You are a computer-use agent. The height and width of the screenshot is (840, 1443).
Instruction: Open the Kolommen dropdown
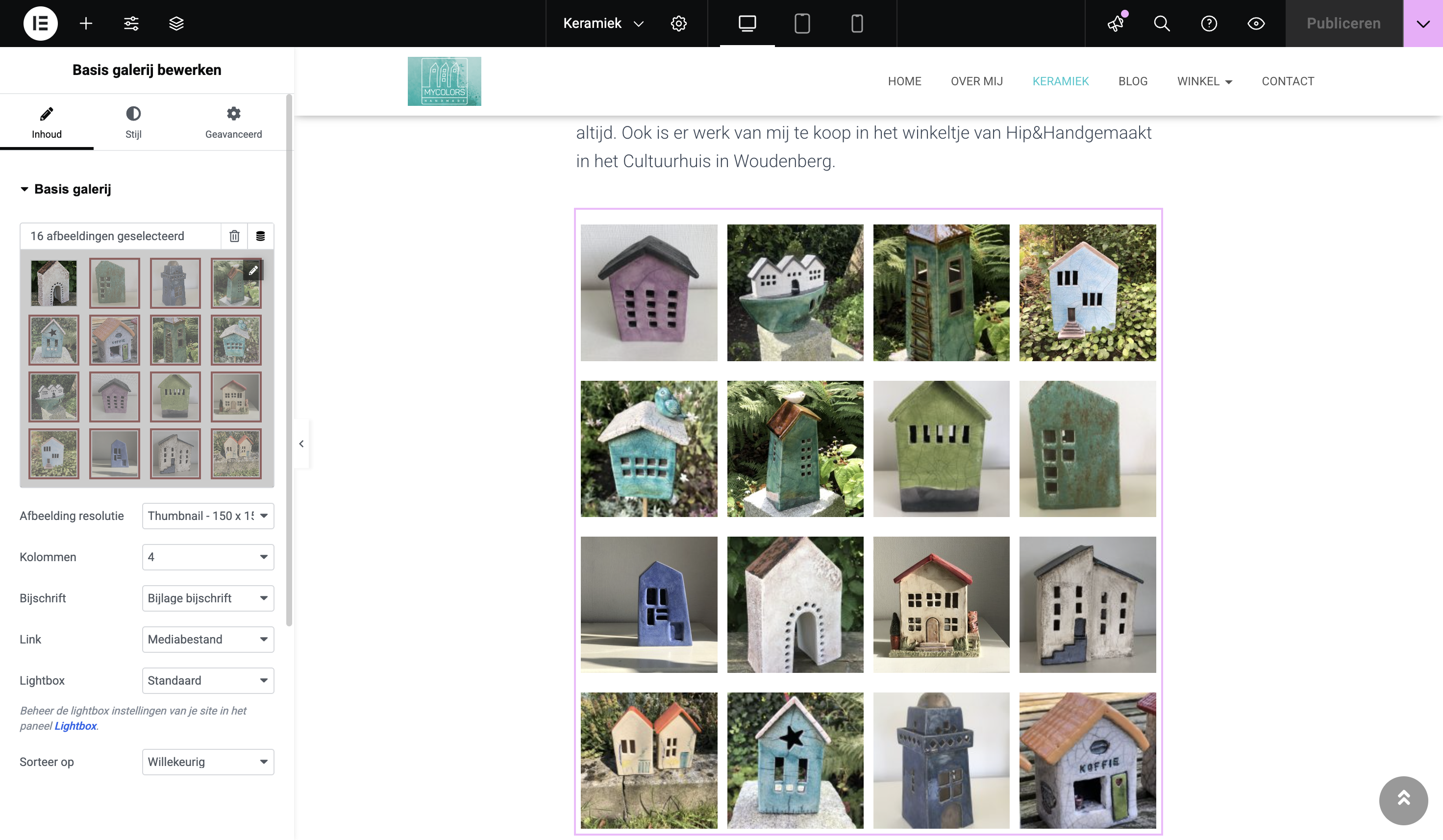click(208, 557)
